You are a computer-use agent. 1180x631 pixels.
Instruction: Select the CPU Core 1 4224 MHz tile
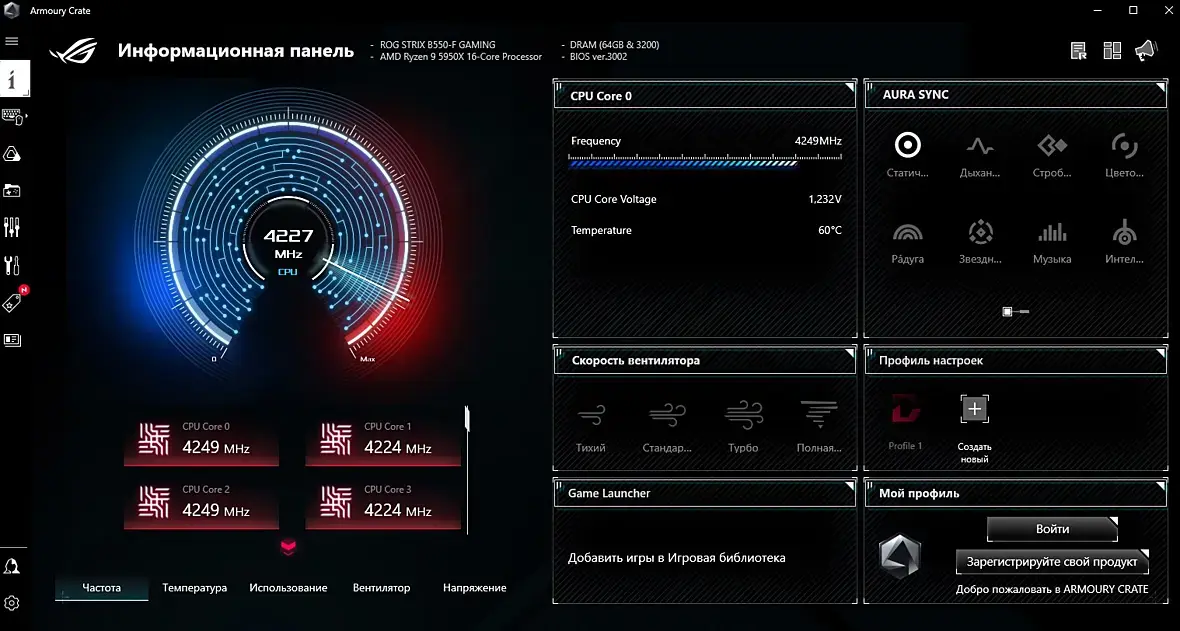click(x=383, y=442)
